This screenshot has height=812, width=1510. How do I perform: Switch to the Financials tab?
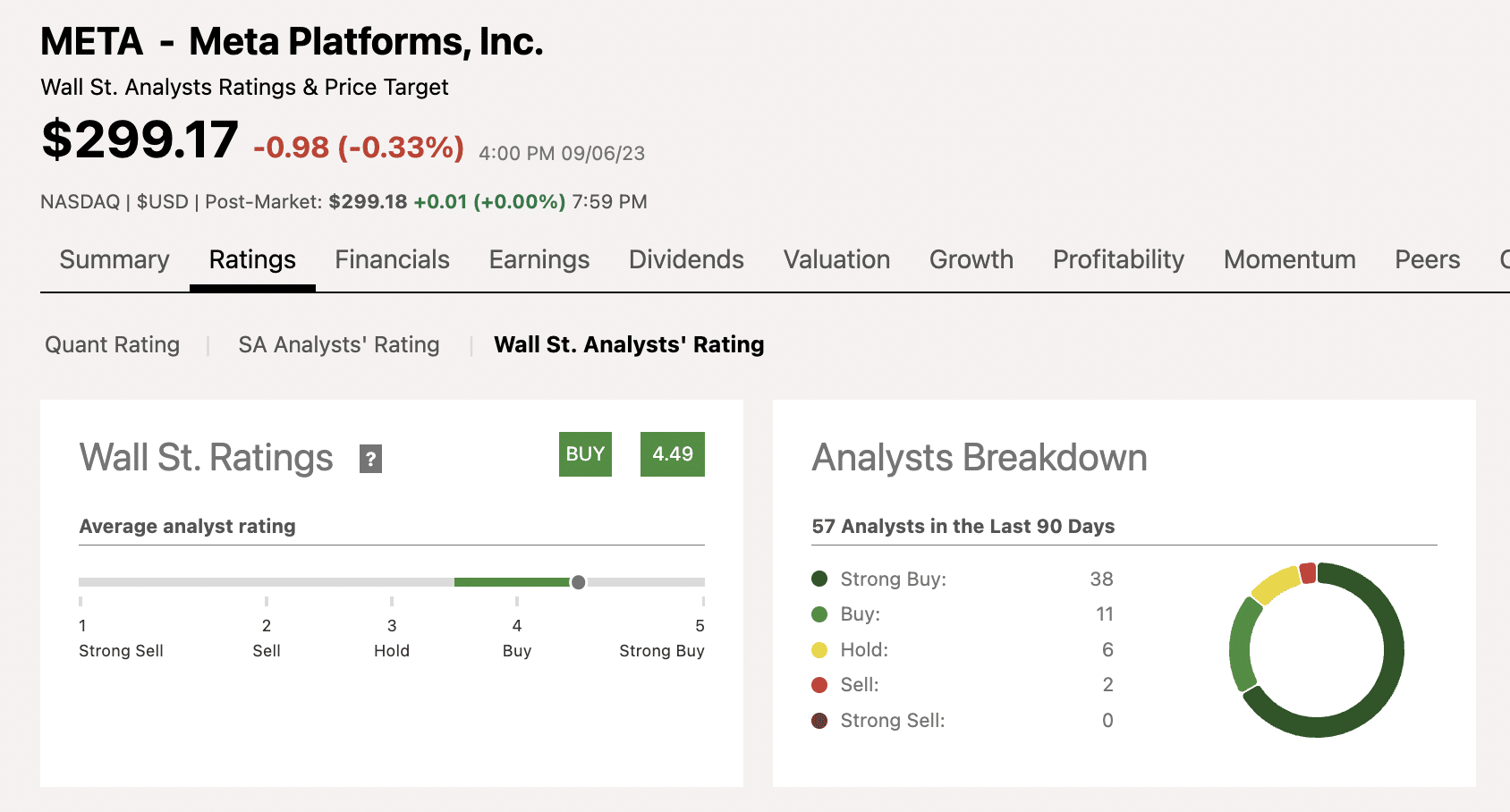point(392,259)
